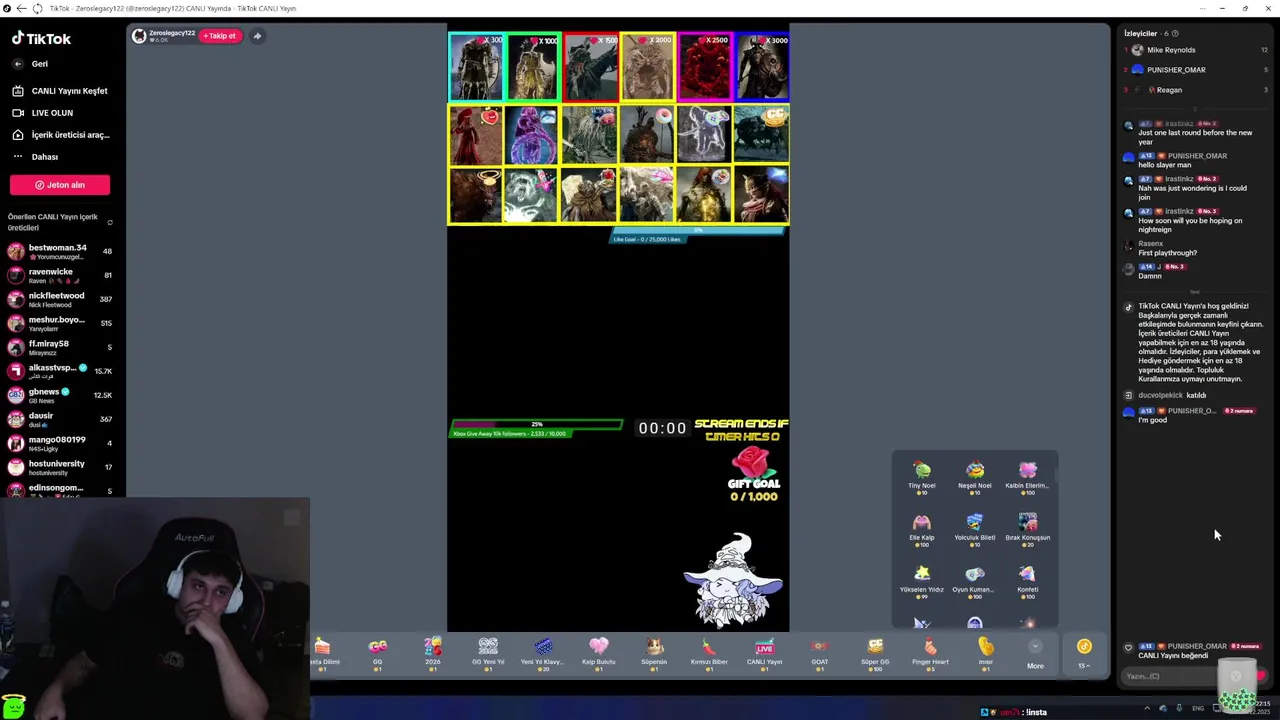Open the TikTok logo home link
This screenshot has width=1280, height=720.
click(41, 39)
